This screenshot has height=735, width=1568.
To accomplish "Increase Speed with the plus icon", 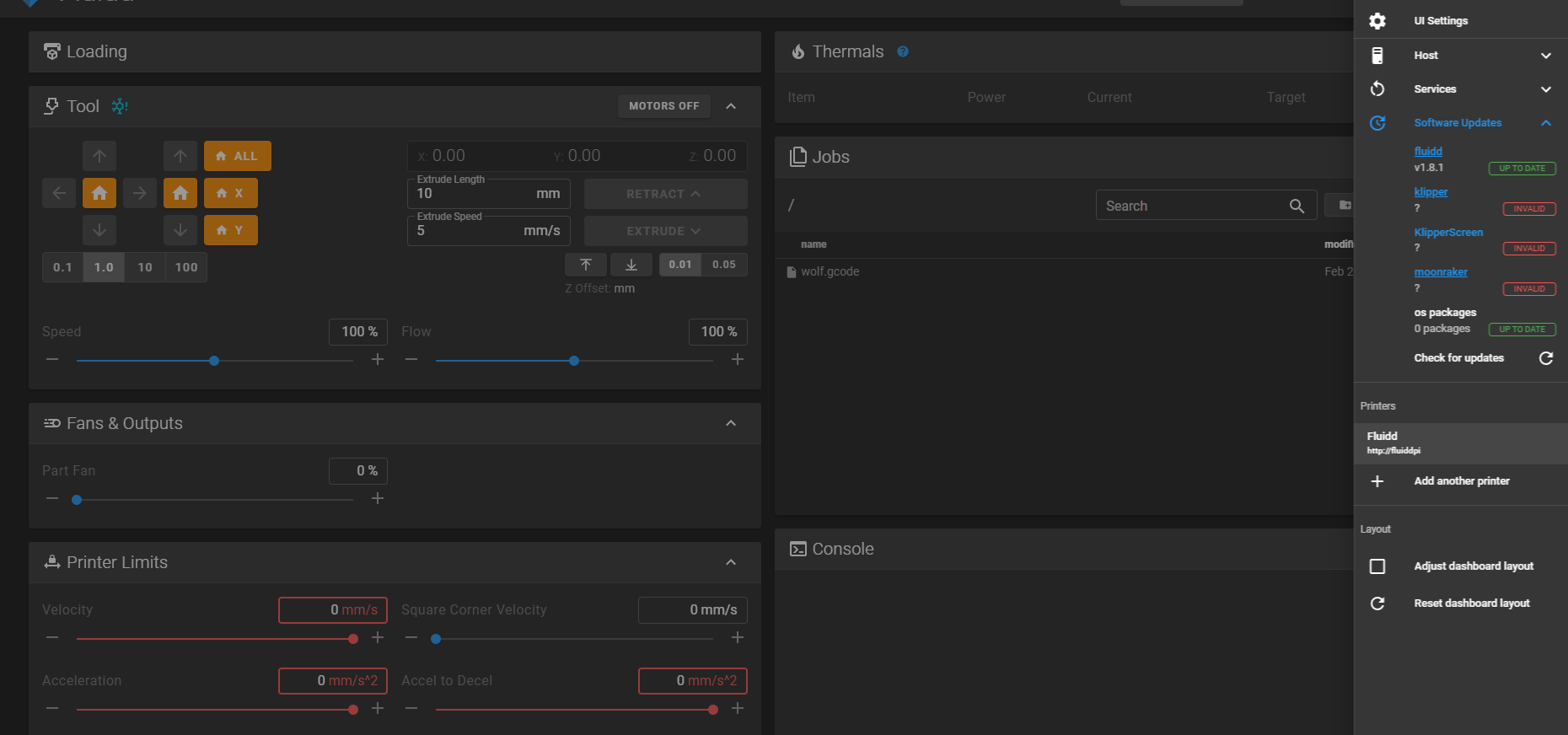I will [378, 360].
